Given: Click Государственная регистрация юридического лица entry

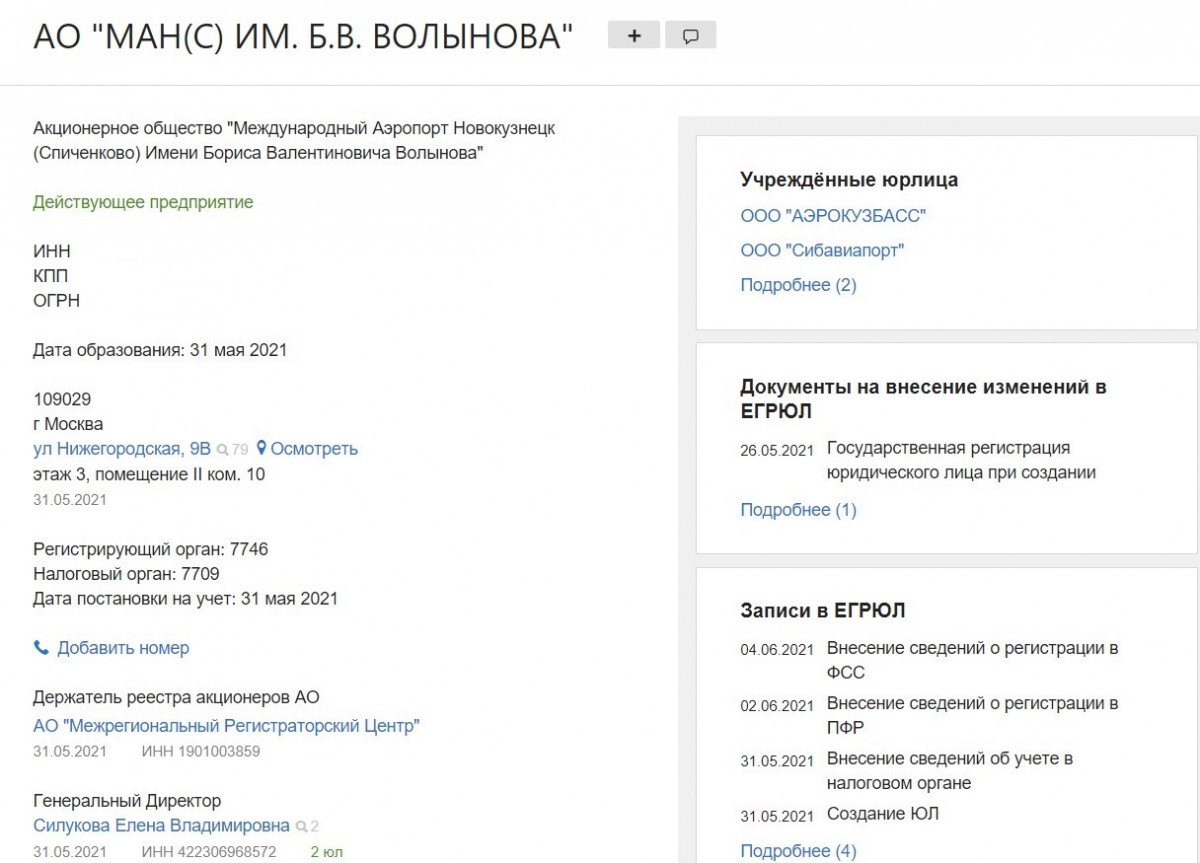Looking at the screenshot, I should coord(961,460).
